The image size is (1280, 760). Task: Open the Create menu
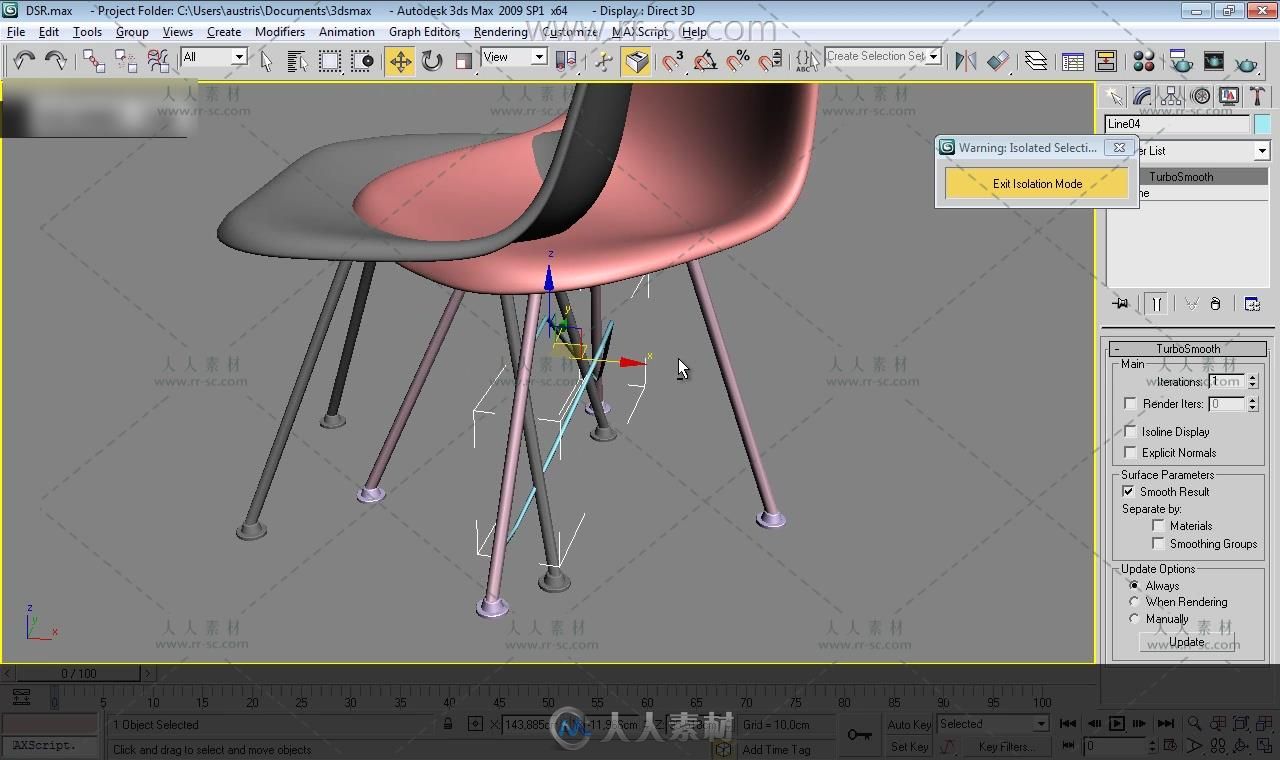click(x=224, y=32)
